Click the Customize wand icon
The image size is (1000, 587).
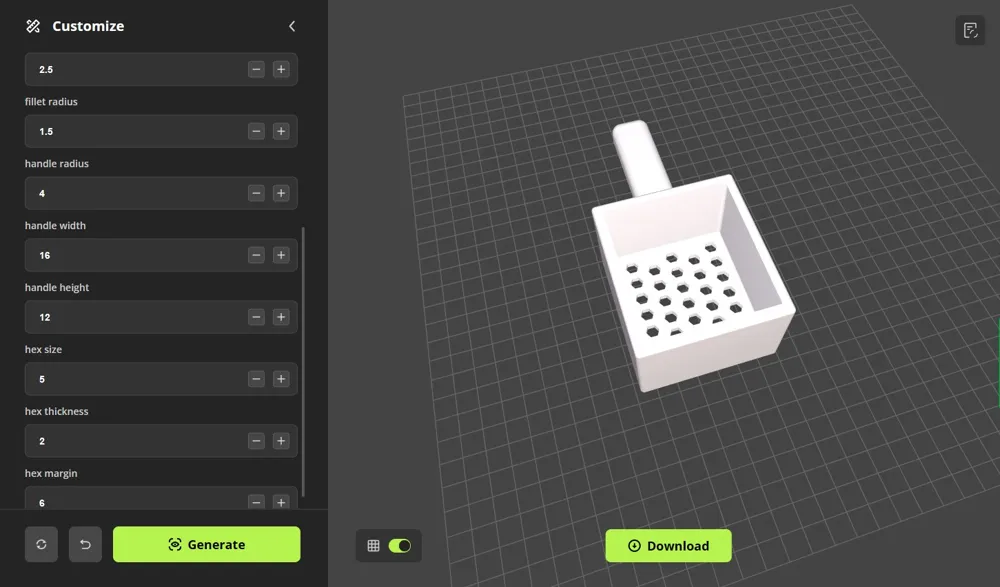tap(33, 26)
